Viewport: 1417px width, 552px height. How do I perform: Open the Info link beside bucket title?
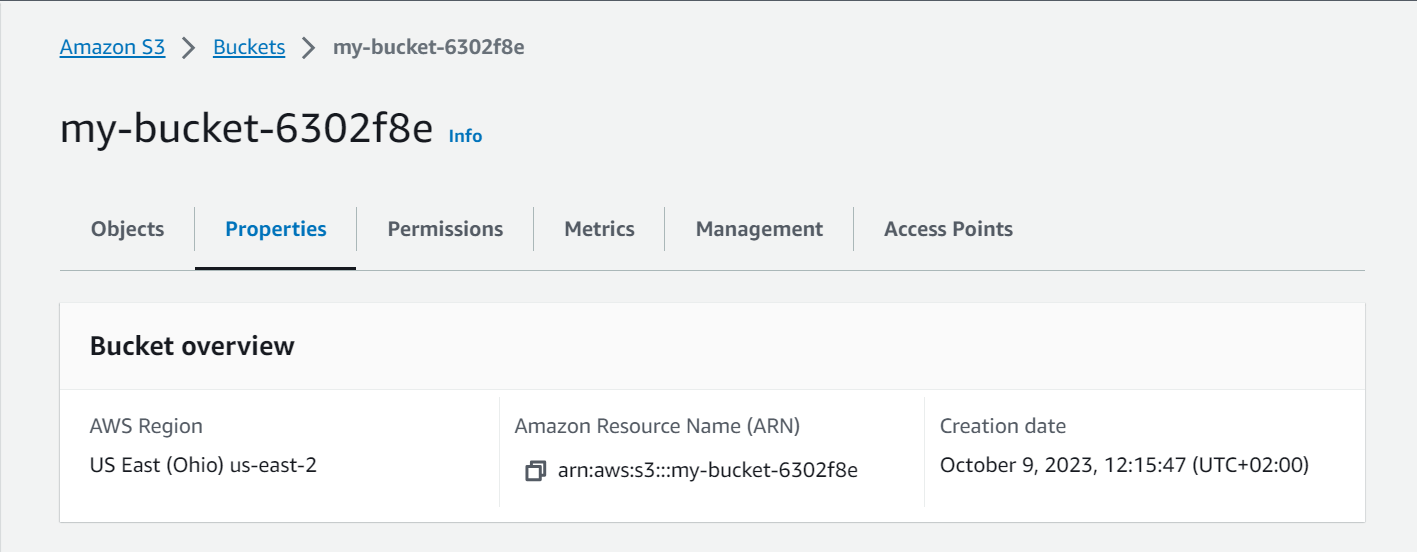tap(465, 136)
